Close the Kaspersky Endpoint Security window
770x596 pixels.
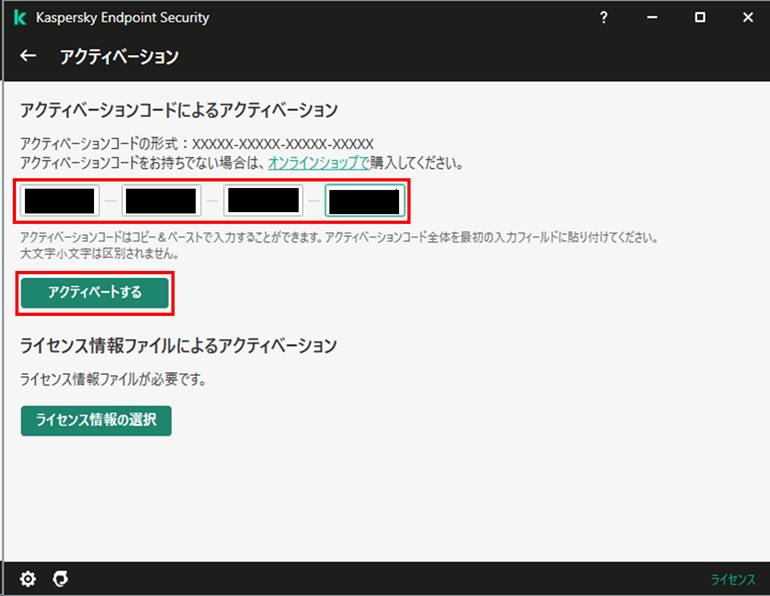pyautogui.click(x=747, y=18)
